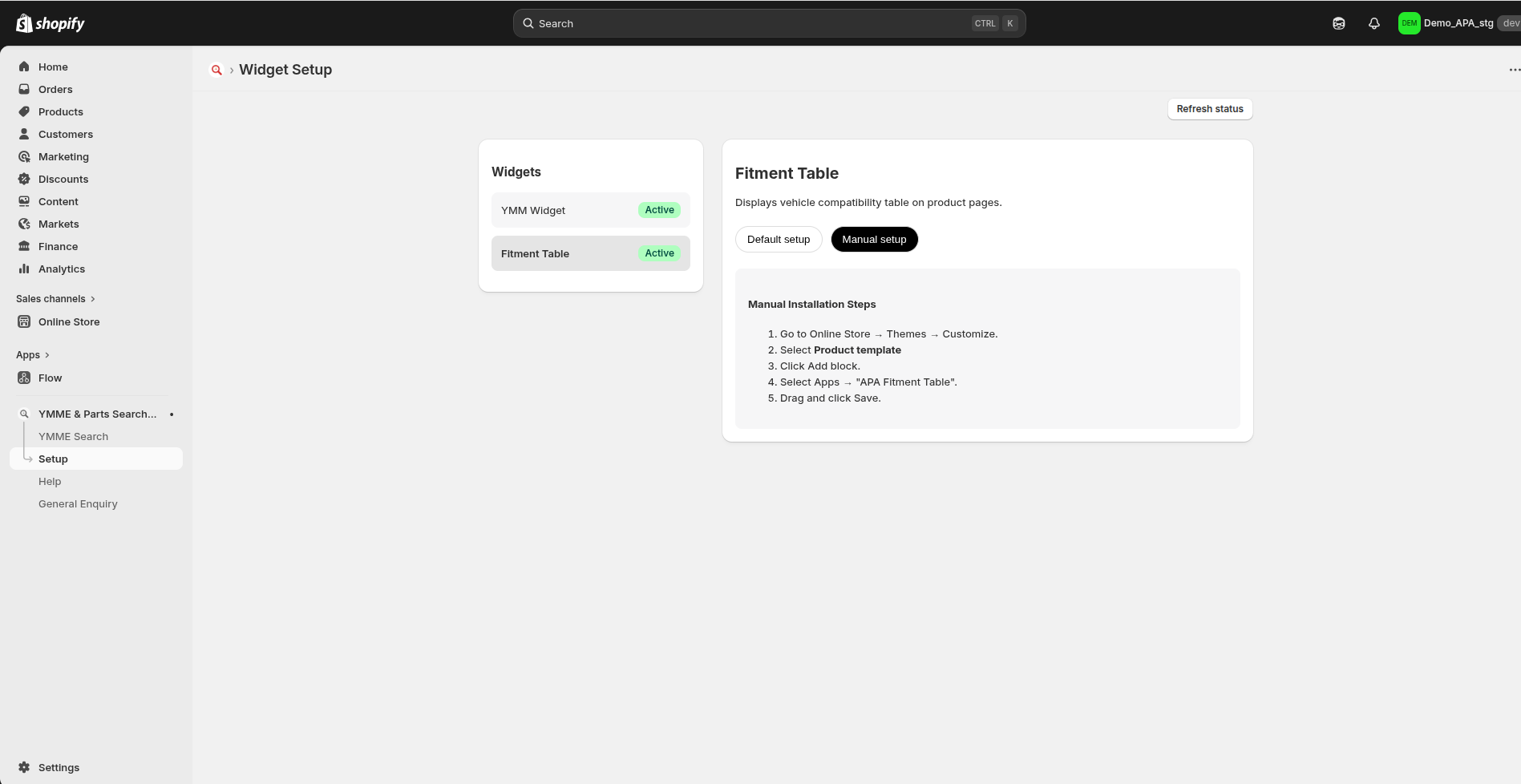Open the notifications bell
Viewport: 1521px width, 784px height.
pos(1374,23)
